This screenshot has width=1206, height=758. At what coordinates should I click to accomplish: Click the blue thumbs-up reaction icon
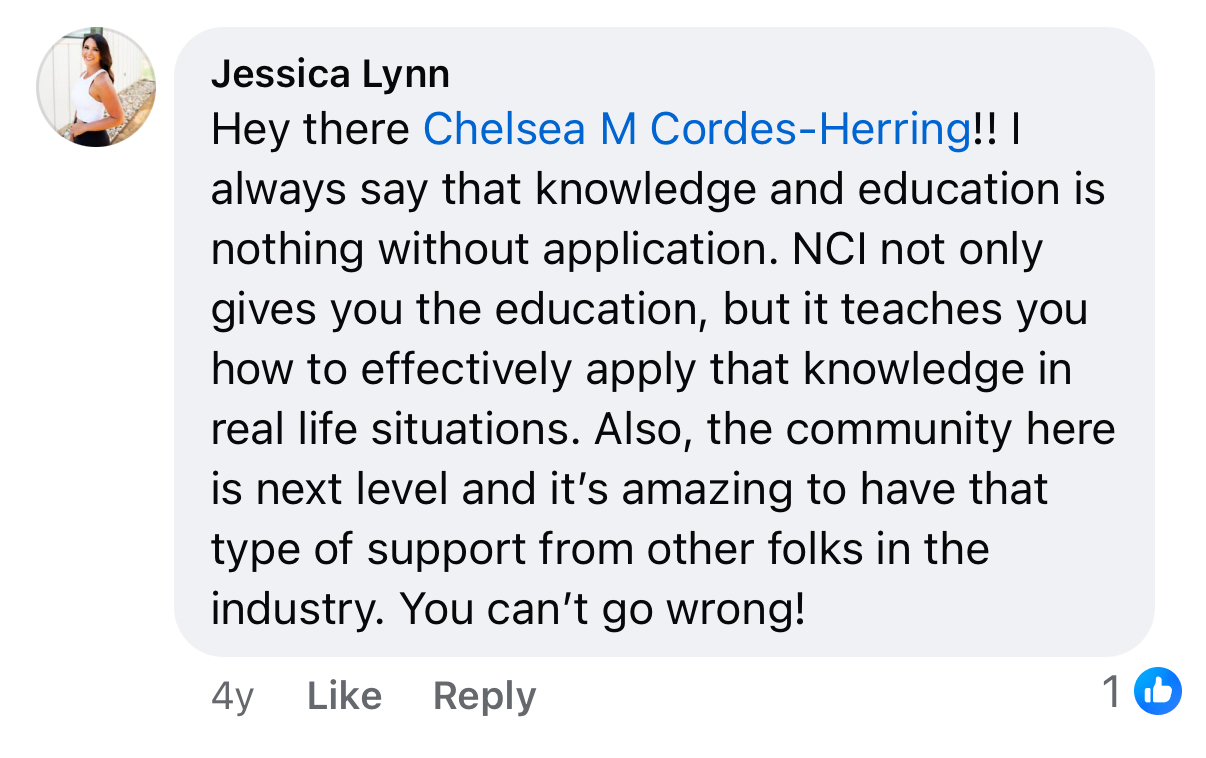click(x=1157, y=691)
